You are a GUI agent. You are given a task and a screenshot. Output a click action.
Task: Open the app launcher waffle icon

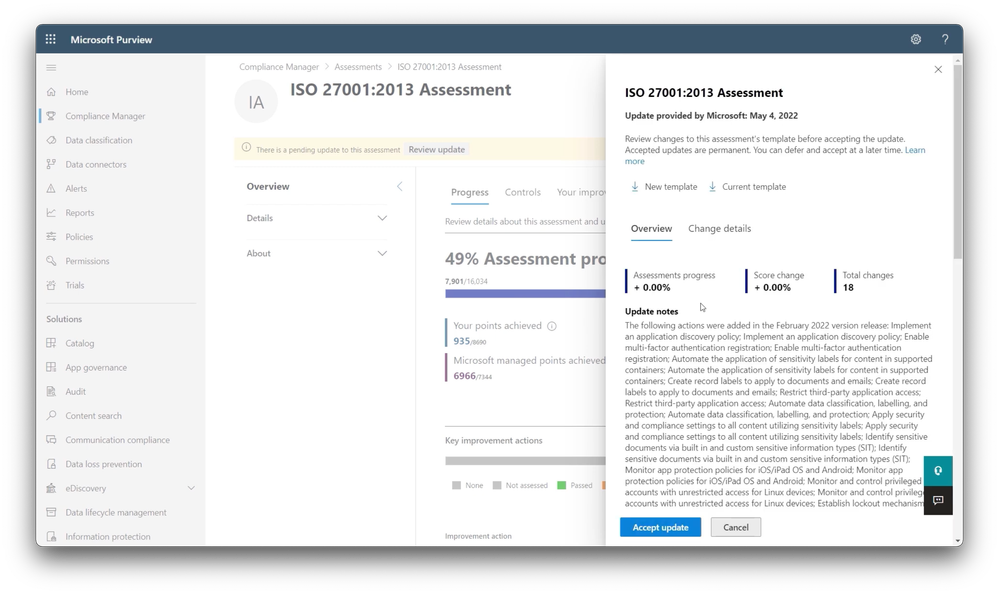(50, 39)
